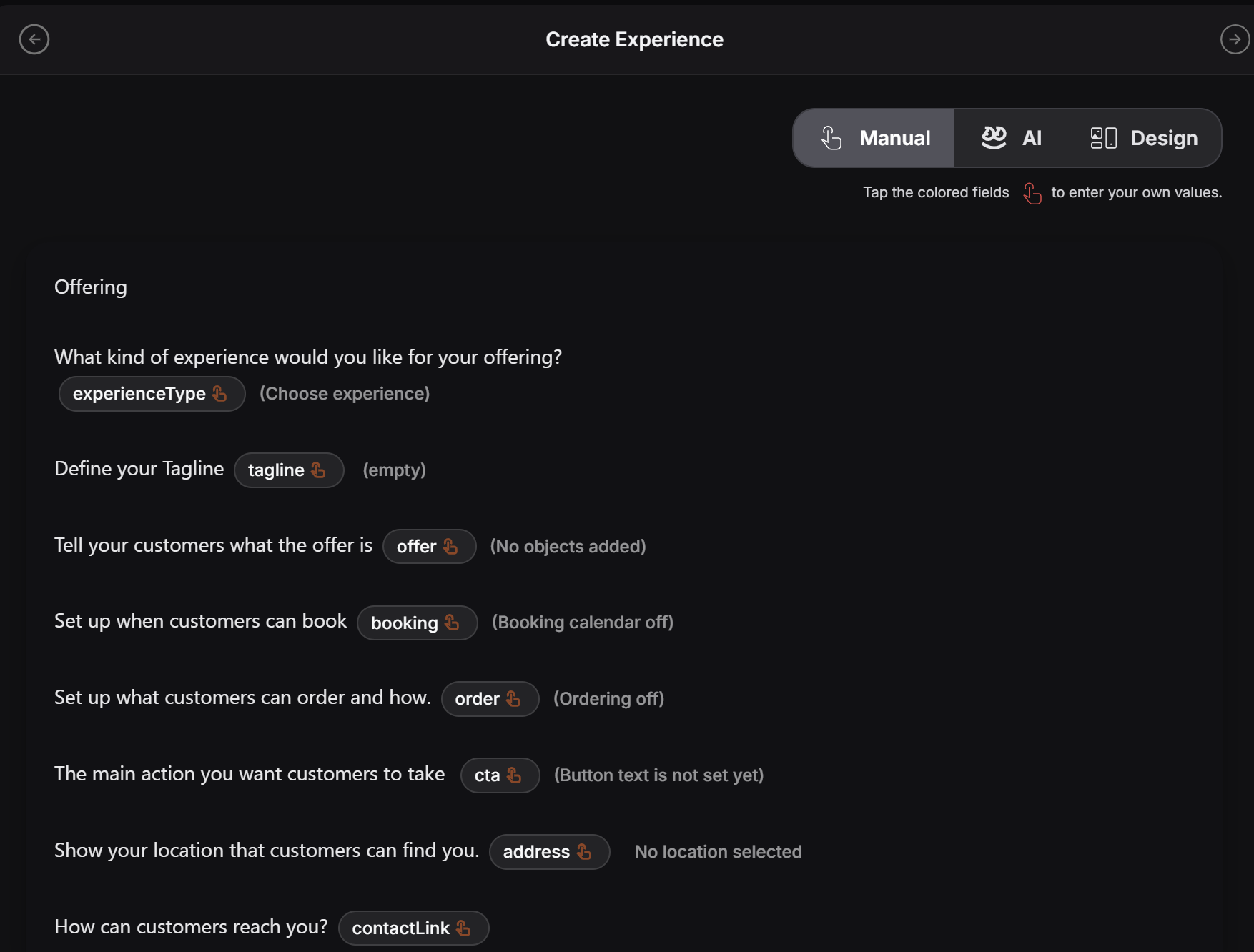Open the experienceType field chip
1254x952 pixels.
[x=152, y=394]
